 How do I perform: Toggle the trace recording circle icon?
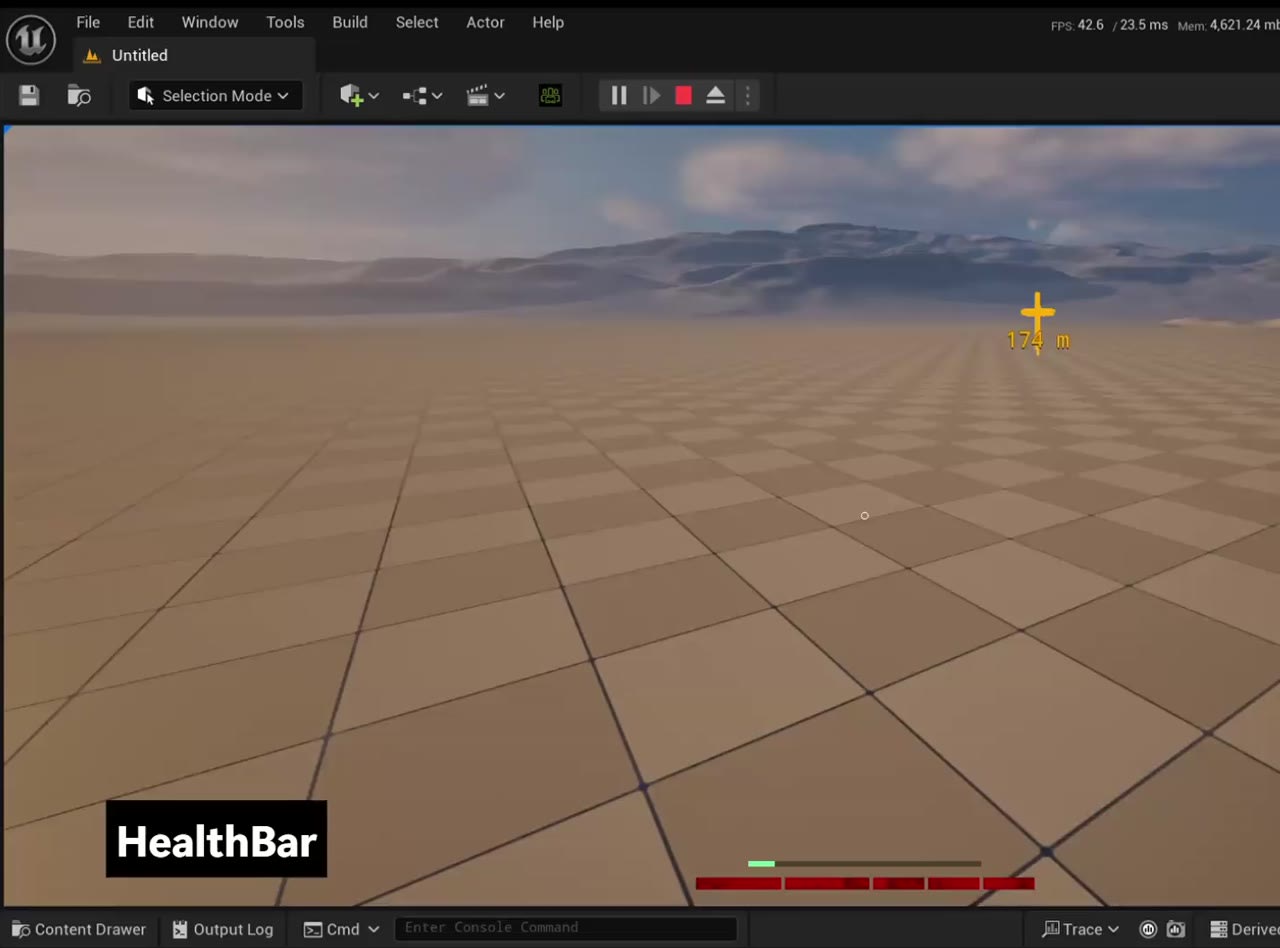pos(1148,929)
